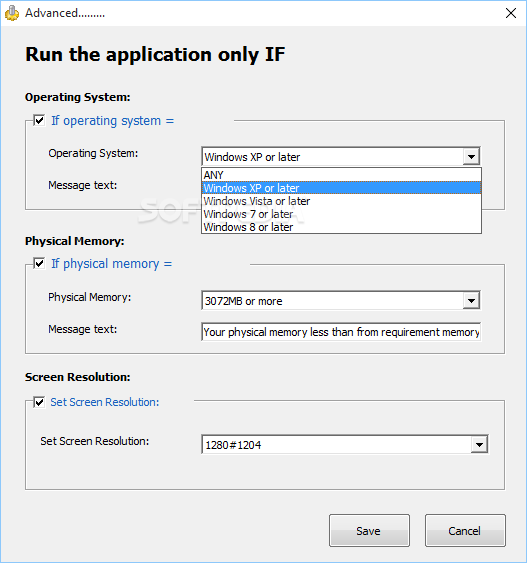Image resolution: width=527 pixels, height=563 pixels.
Task: Click the 'If operating system =' label
Action: click(112, 121)
